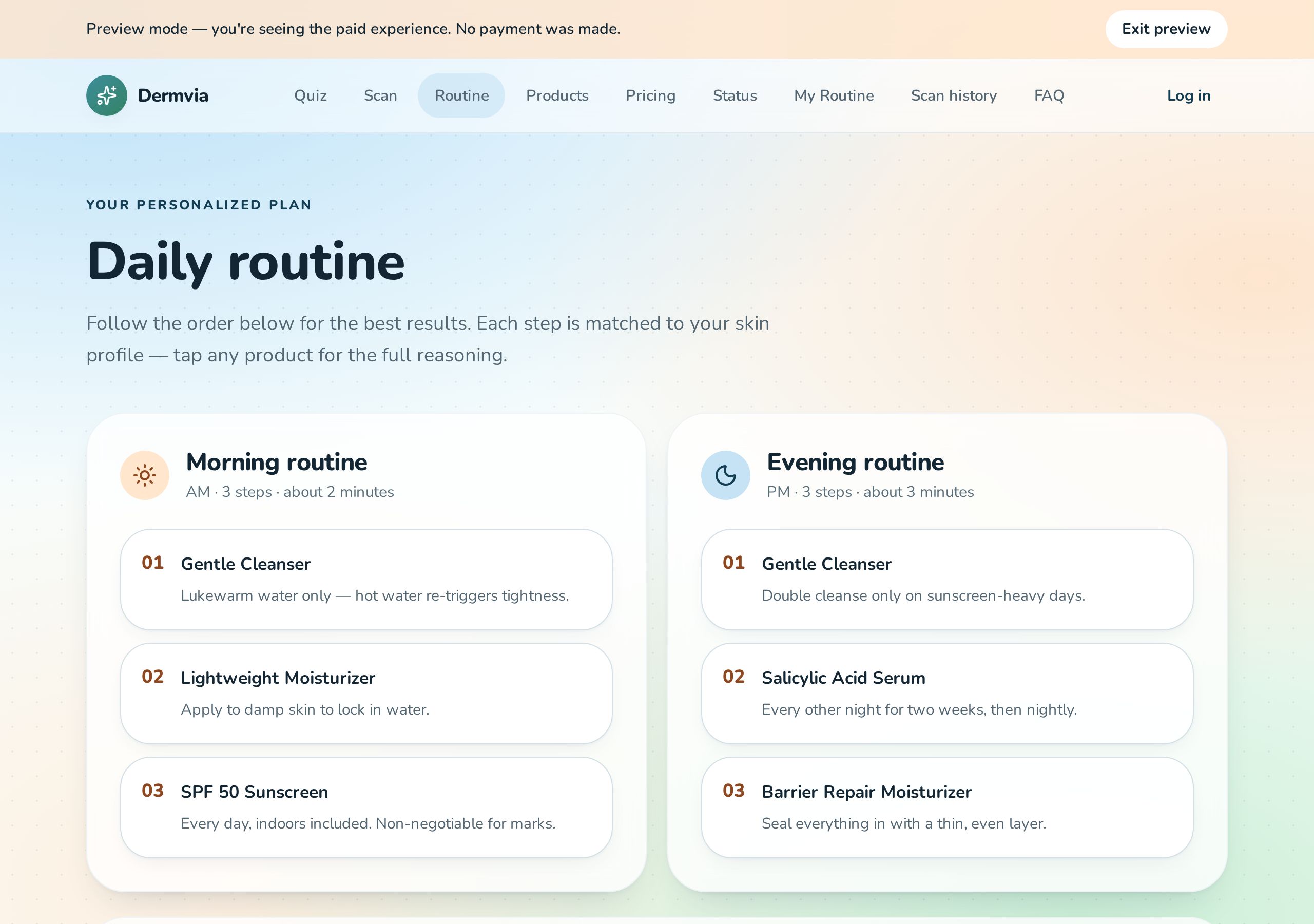The image size is (1314, 924).
Task: Click the Morning routine heading
Action: (x=277, y=462)
